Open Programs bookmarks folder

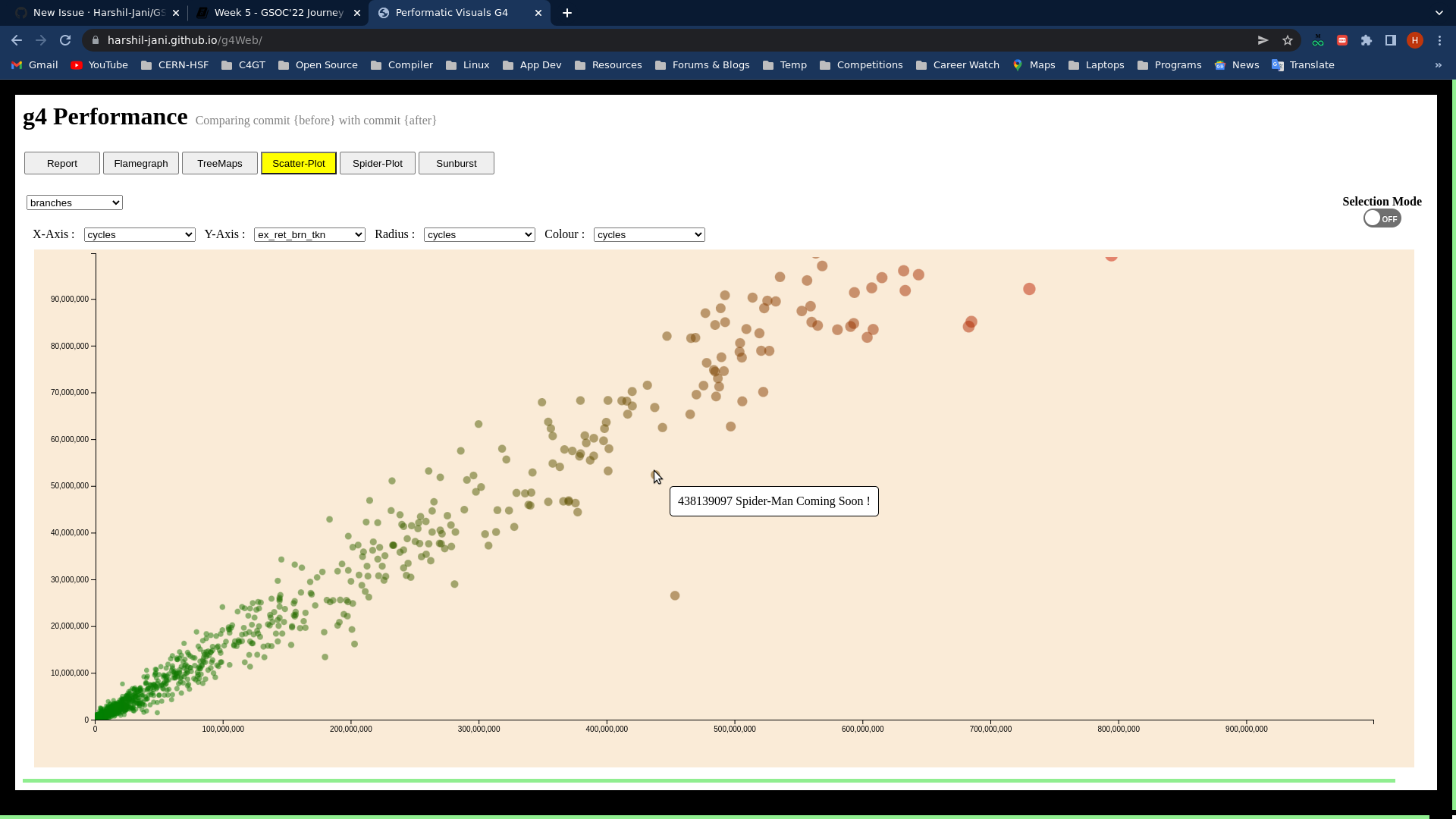tap(1169, 65)
